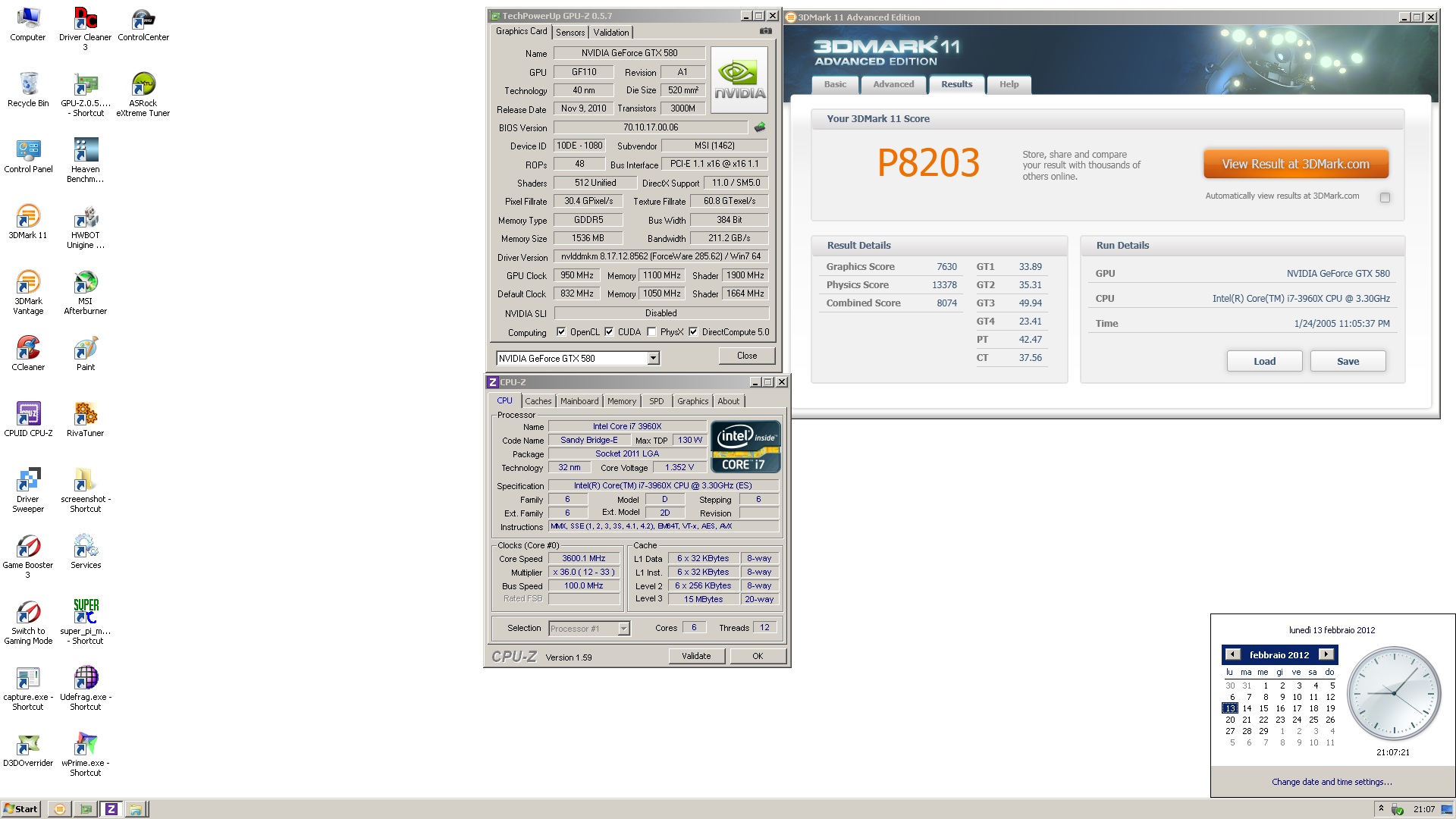Open the Start menu
This screenshot has height=819, width=1456.
click(20, 809)
